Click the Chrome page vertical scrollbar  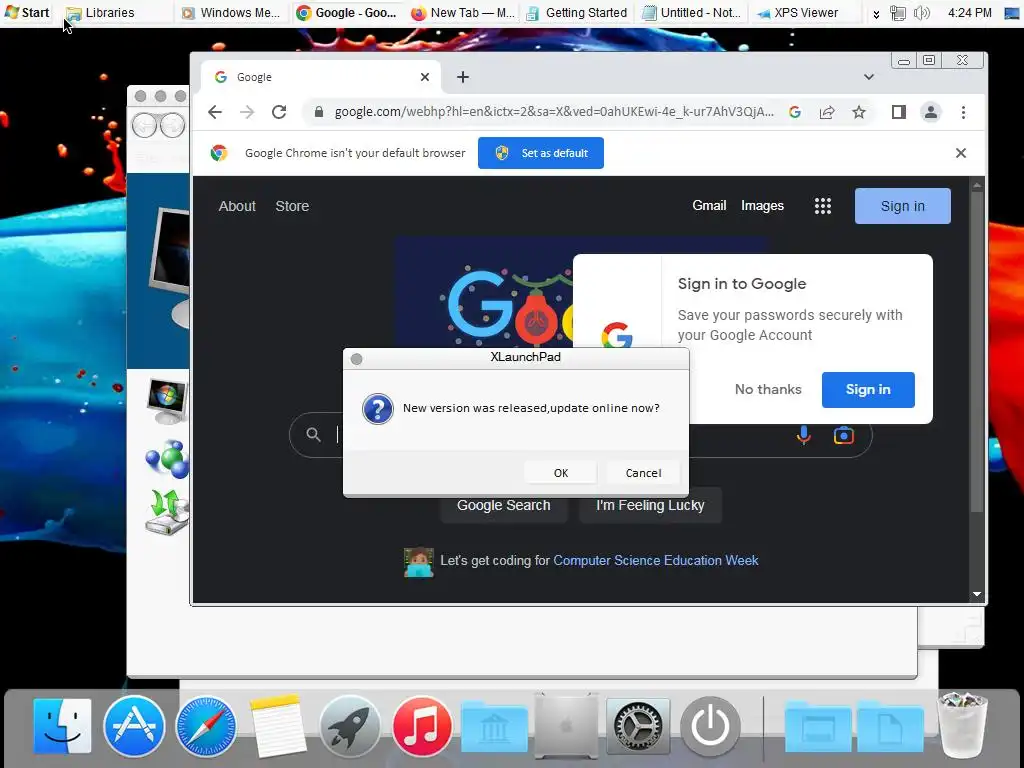pos(977,353)
